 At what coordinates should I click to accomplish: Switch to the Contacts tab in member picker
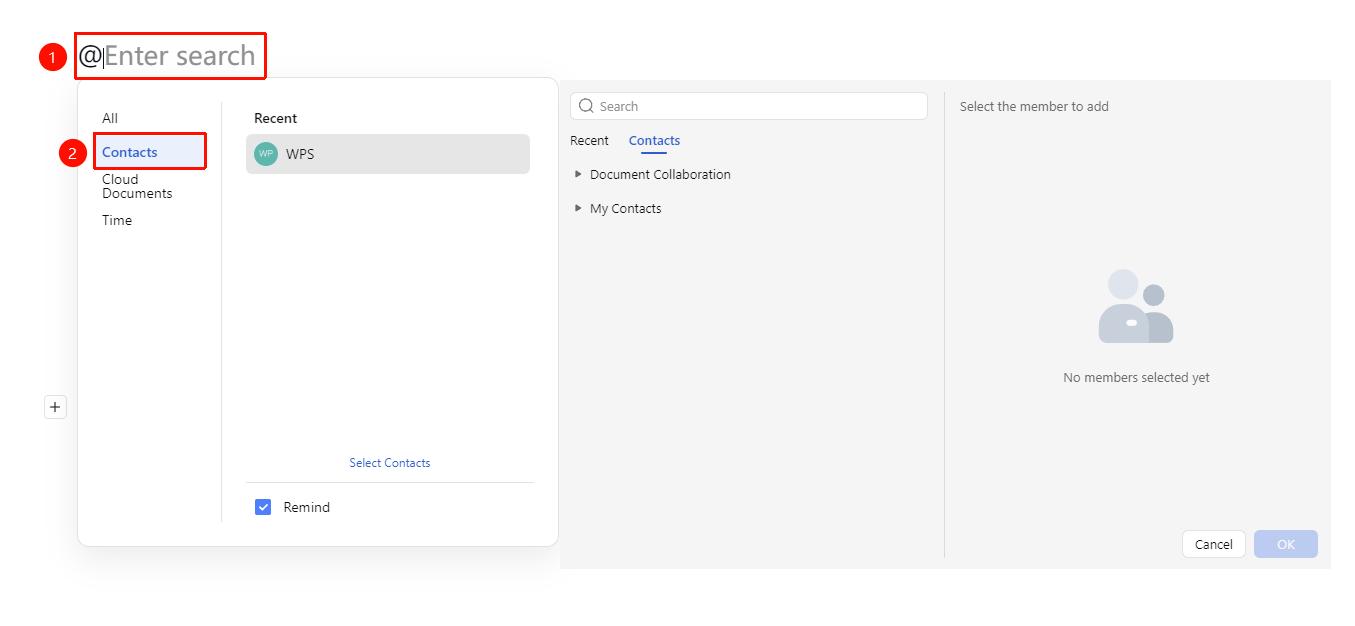coord(654,141)
